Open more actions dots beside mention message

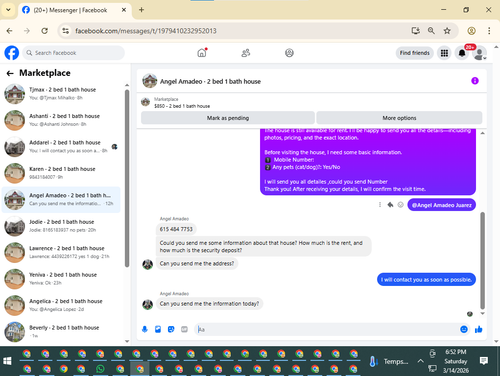tap(380, 205)
